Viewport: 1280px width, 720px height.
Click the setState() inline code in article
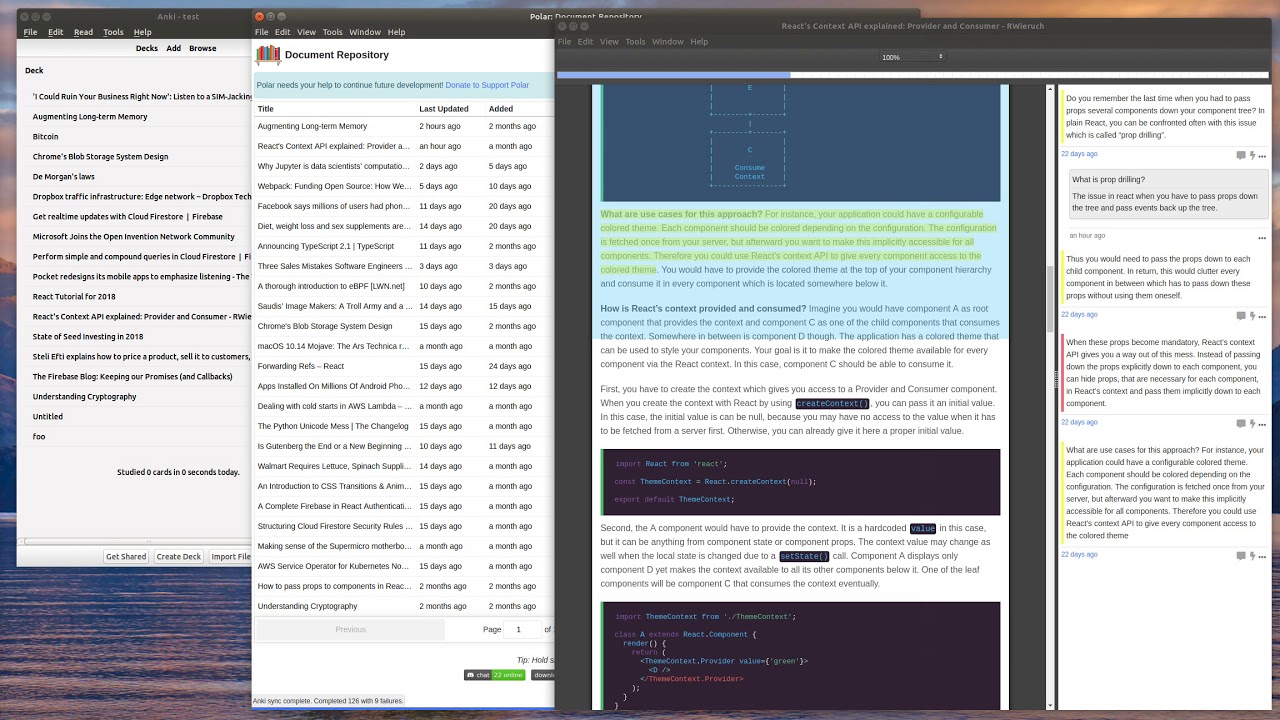(x=804, y=556)
